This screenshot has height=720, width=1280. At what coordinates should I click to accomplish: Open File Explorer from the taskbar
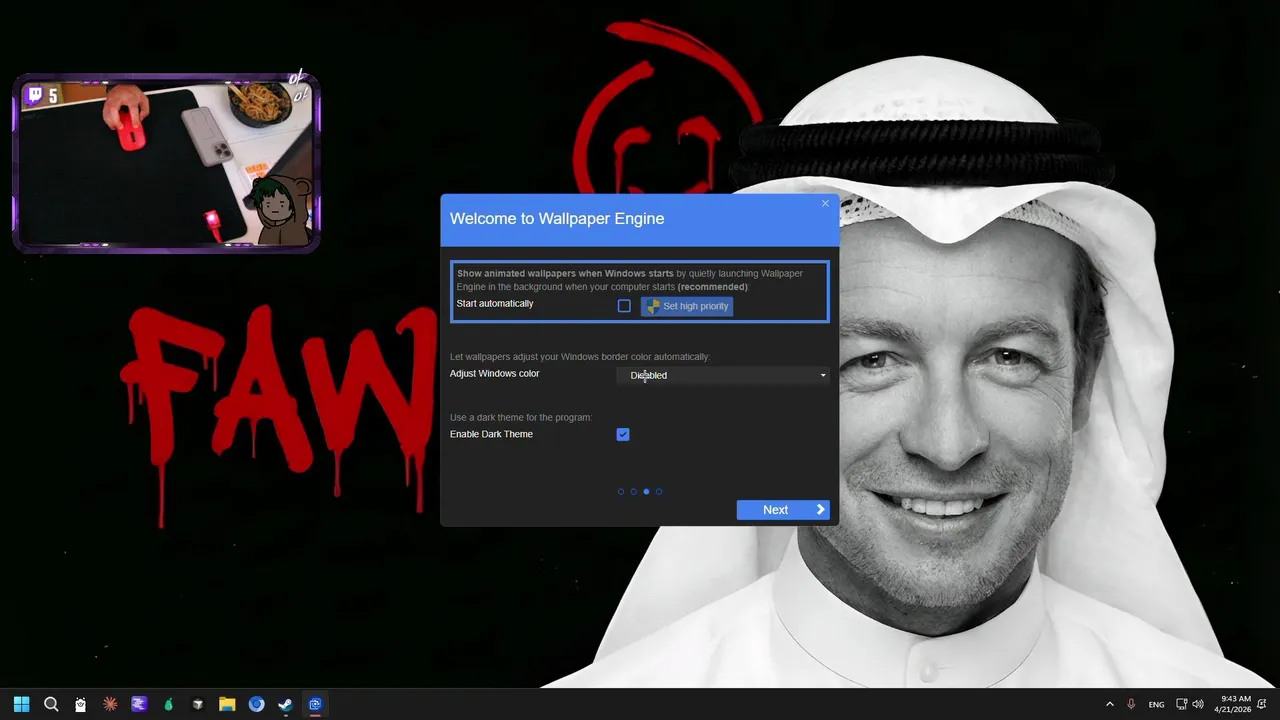tap(227, 704)
